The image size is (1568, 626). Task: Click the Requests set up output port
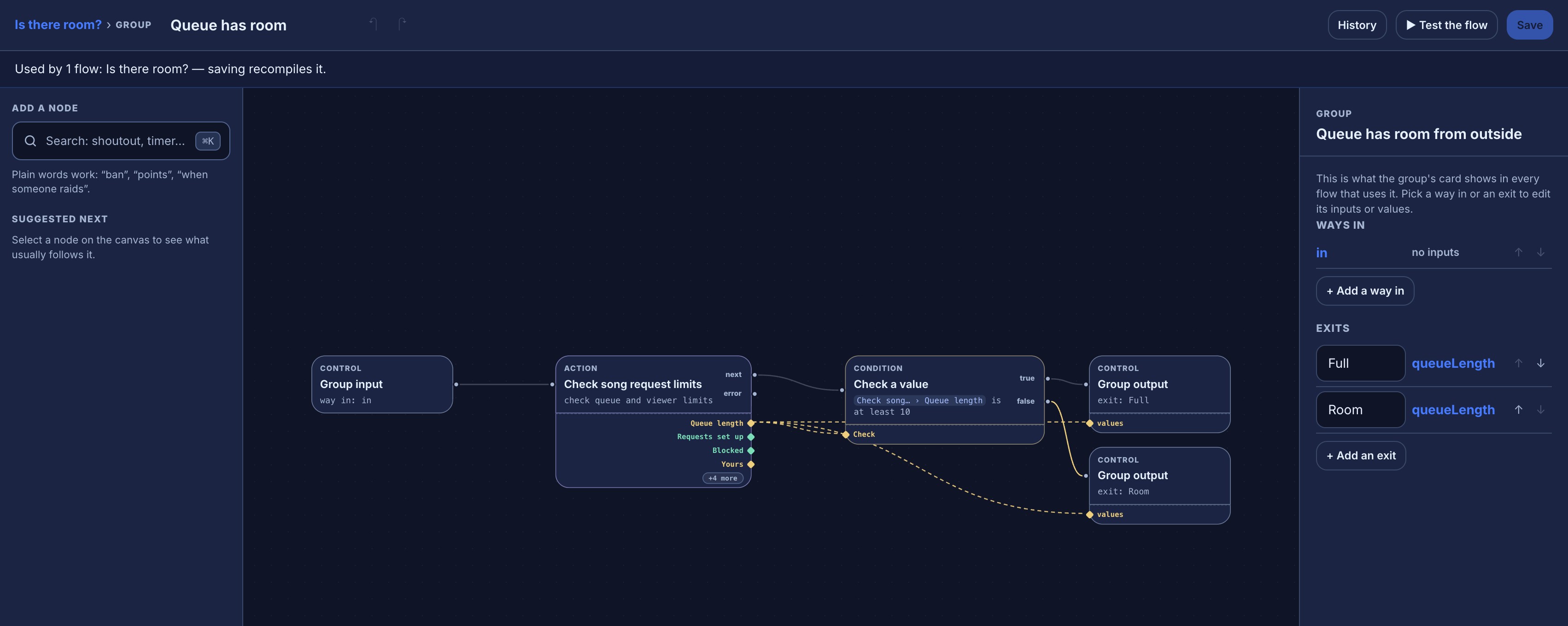coord(750,437)
